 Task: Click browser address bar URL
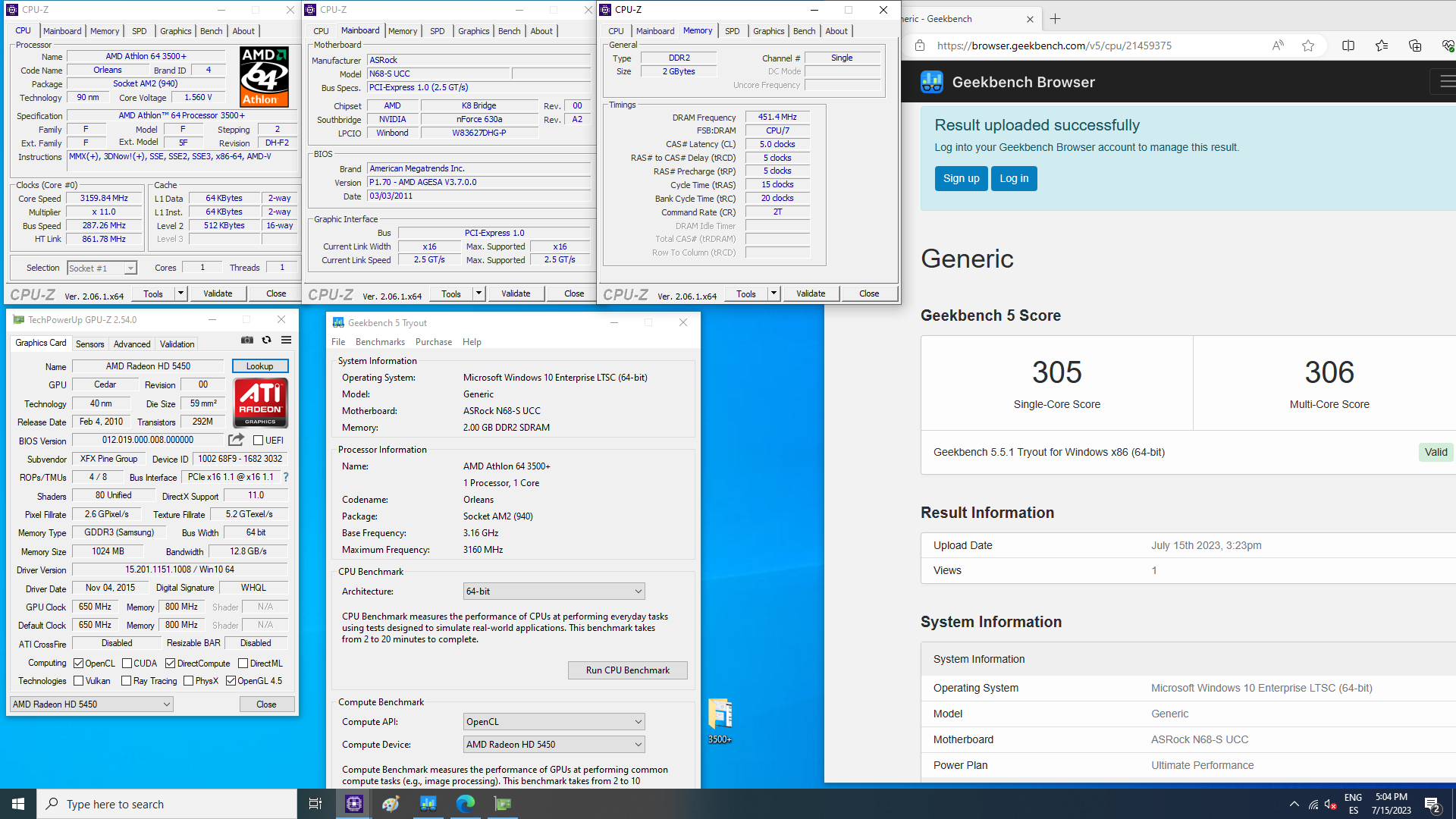coord(1054,45)
